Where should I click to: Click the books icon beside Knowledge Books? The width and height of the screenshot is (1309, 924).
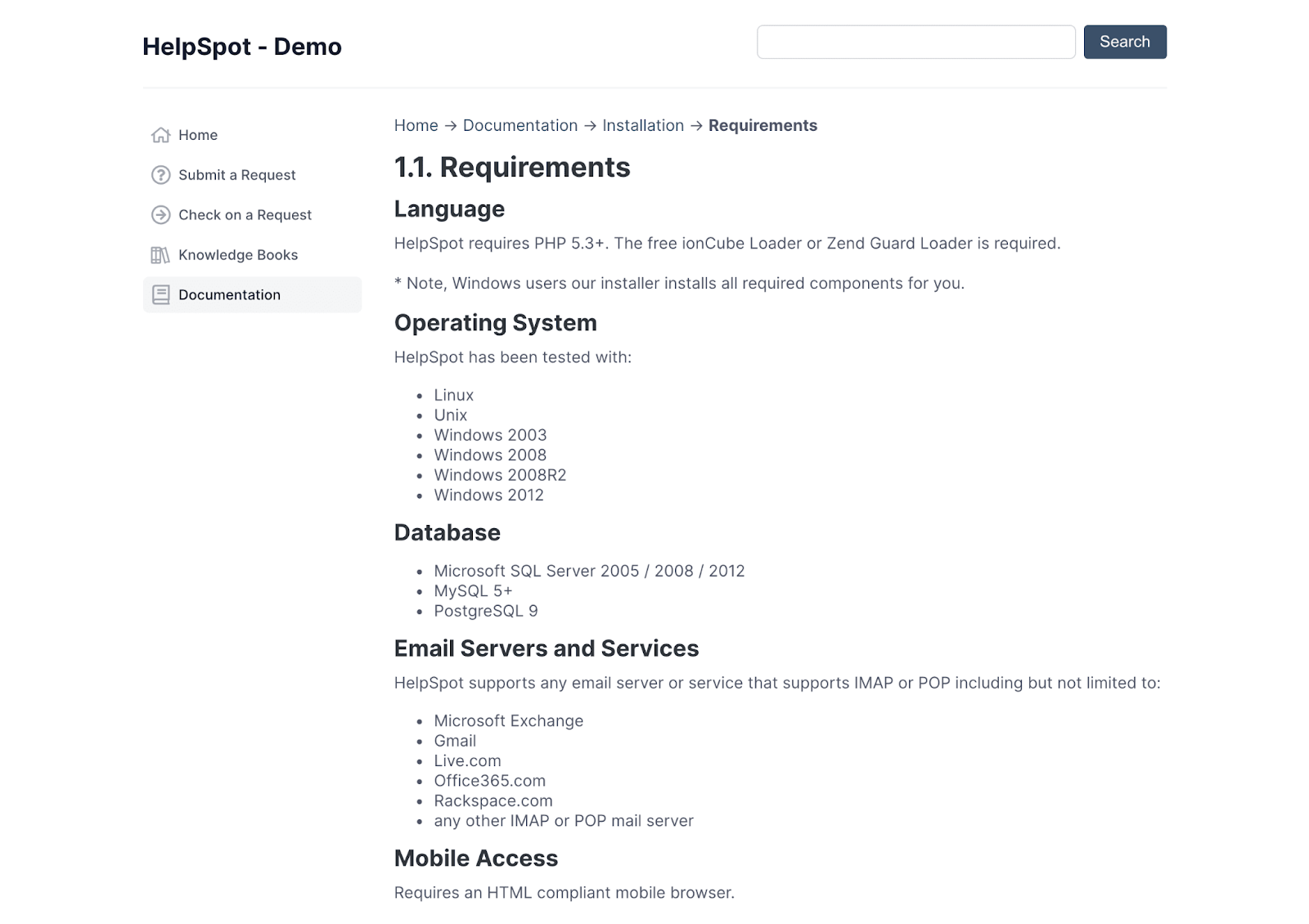click(x=160, y=255)
